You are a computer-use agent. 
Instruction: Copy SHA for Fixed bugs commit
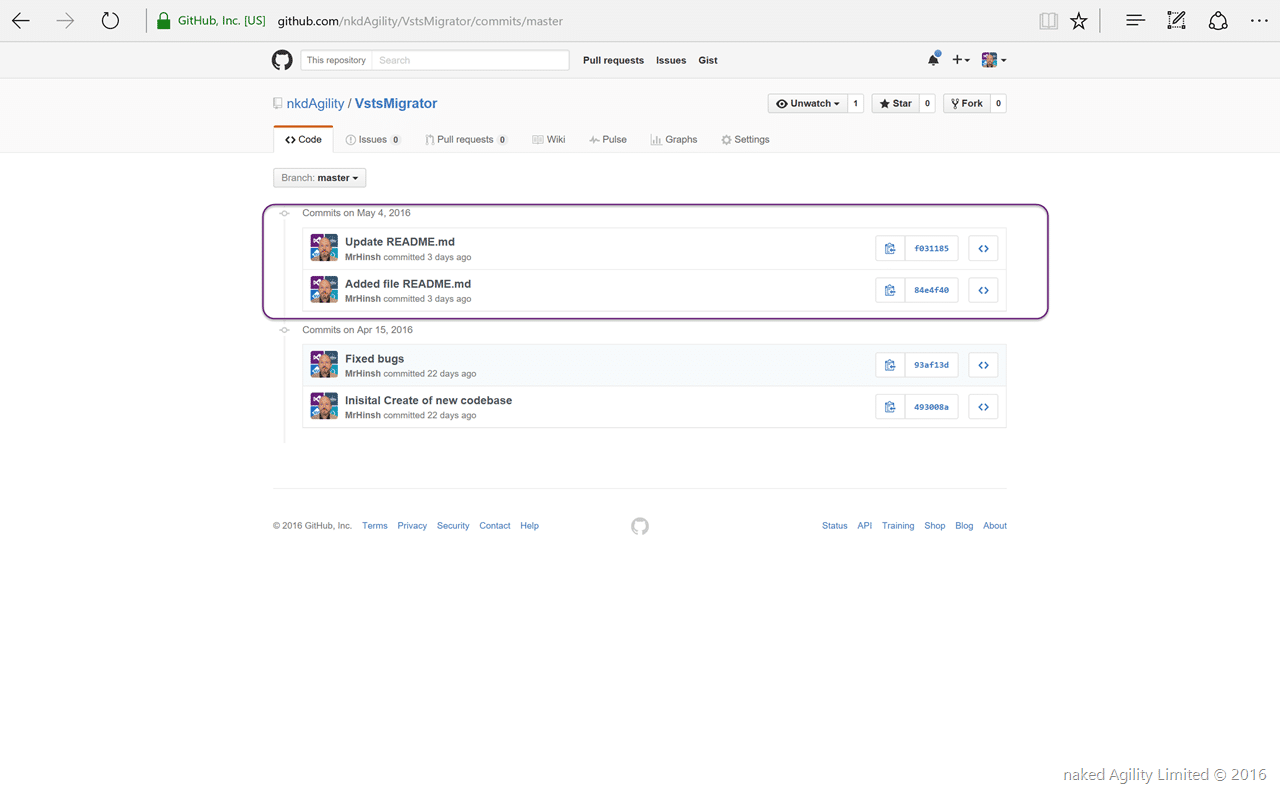coord(890,365)
